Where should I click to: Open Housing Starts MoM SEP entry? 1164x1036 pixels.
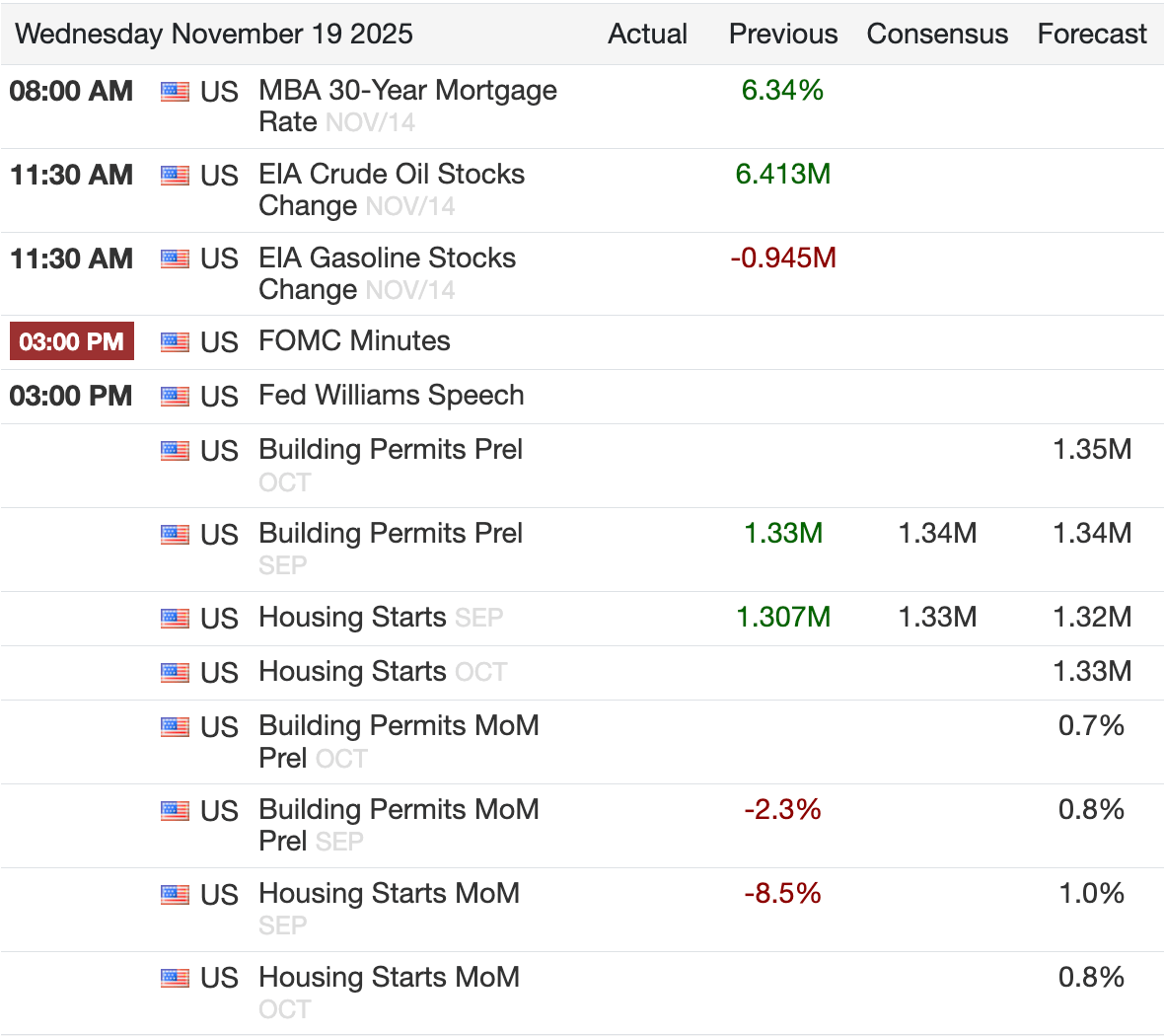[x=389, y=909]
